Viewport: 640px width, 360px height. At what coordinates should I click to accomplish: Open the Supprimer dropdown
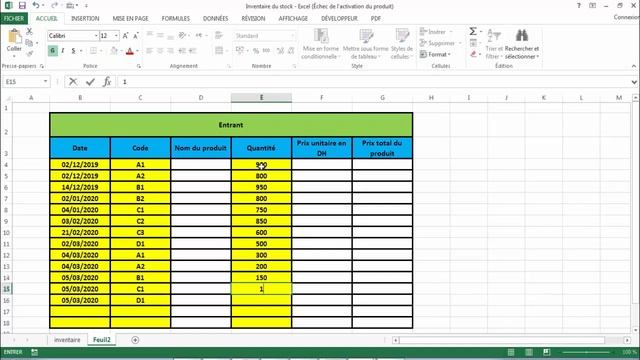tap(440, 43)
